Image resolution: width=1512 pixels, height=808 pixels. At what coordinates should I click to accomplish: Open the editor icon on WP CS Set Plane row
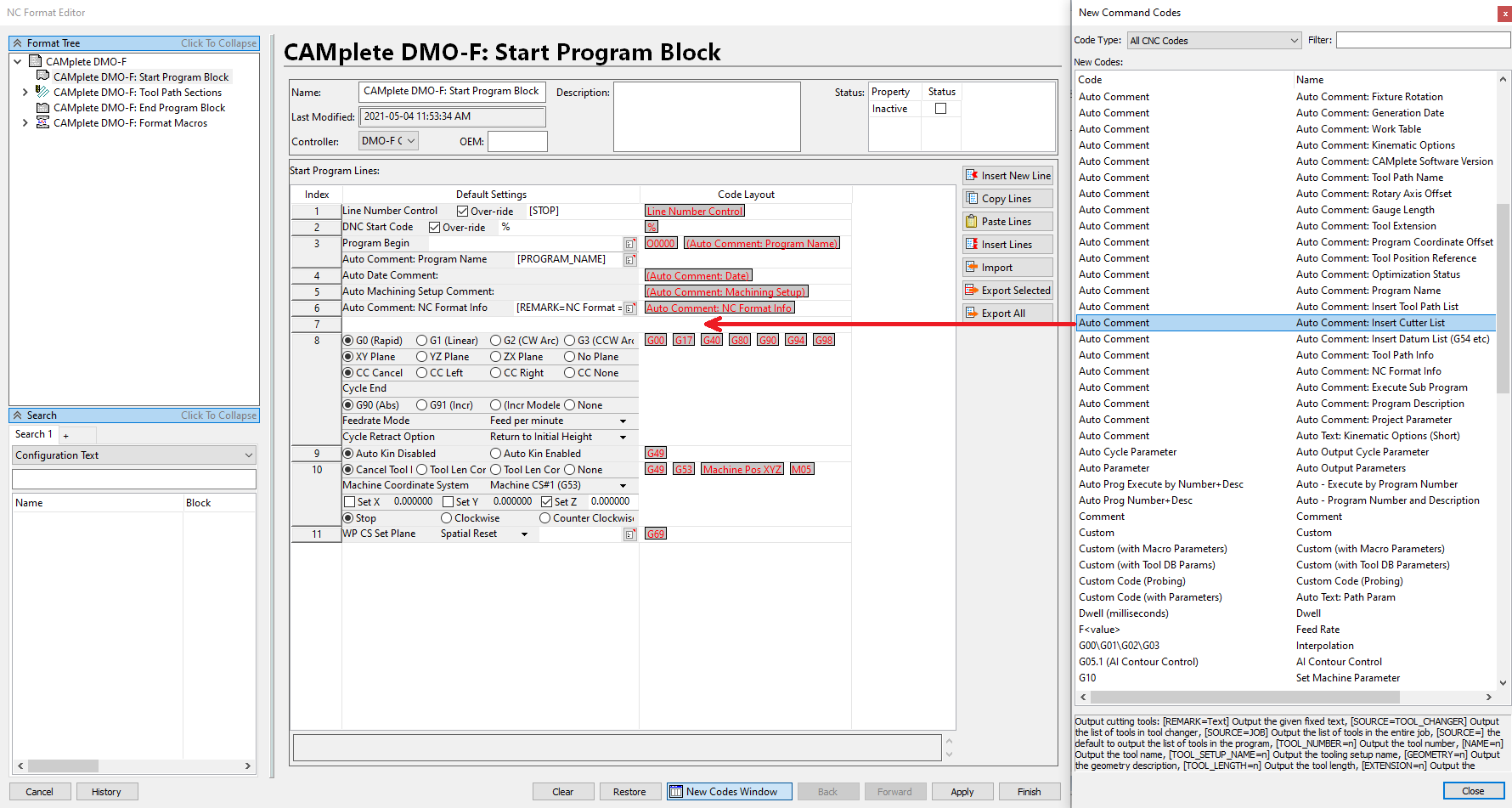click(x=630, y=534)
